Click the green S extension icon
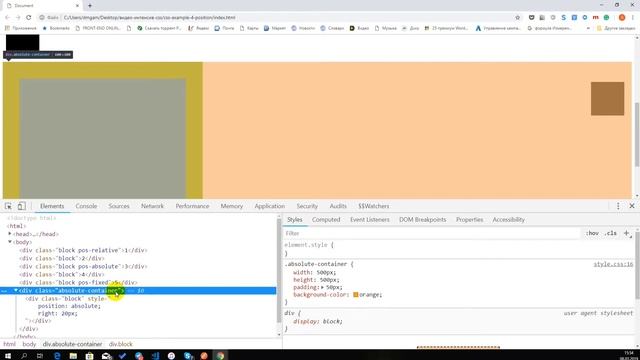Image resolution: width=640 pixels, height=360 pixels. click(606, 18)
